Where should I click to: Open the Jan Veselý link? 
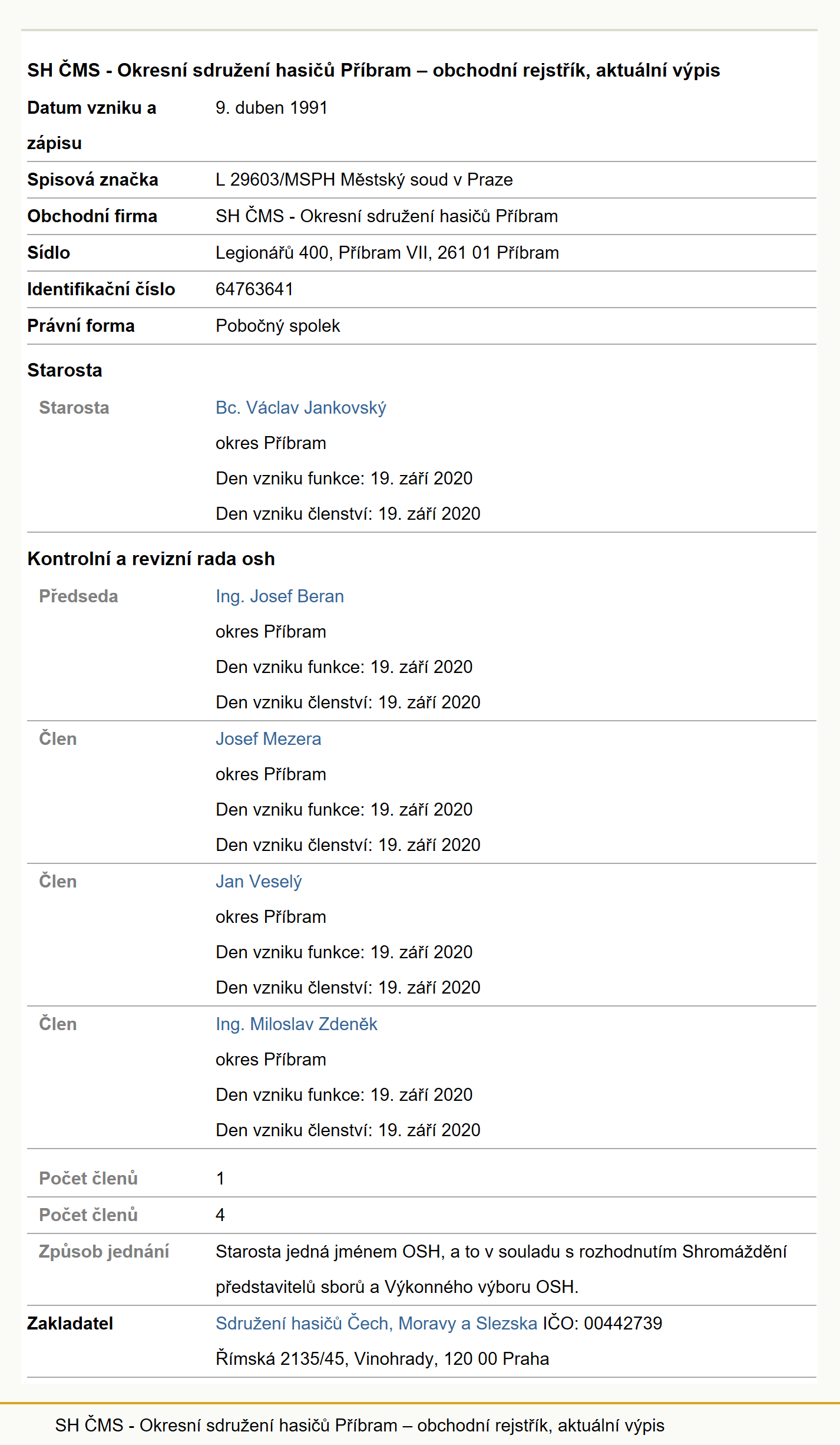[x=258, y=882]
